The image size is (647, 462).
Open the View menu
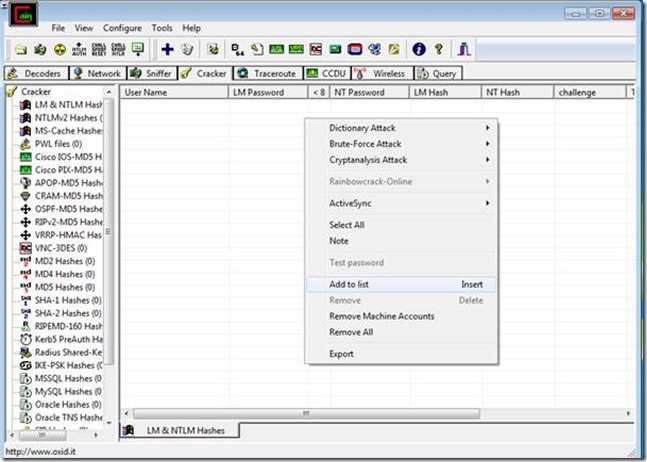pos(84,28)
